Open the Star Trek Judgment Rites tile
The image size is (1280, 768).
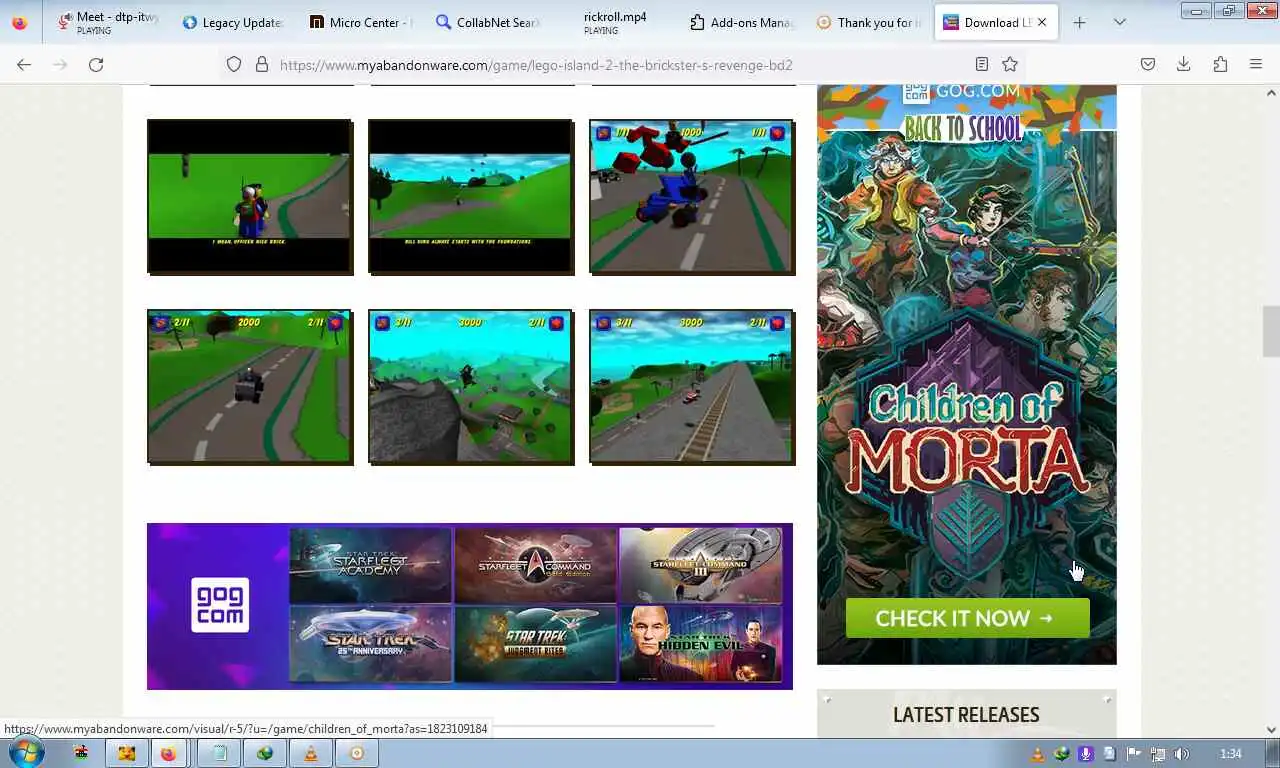tap(535, 644)
